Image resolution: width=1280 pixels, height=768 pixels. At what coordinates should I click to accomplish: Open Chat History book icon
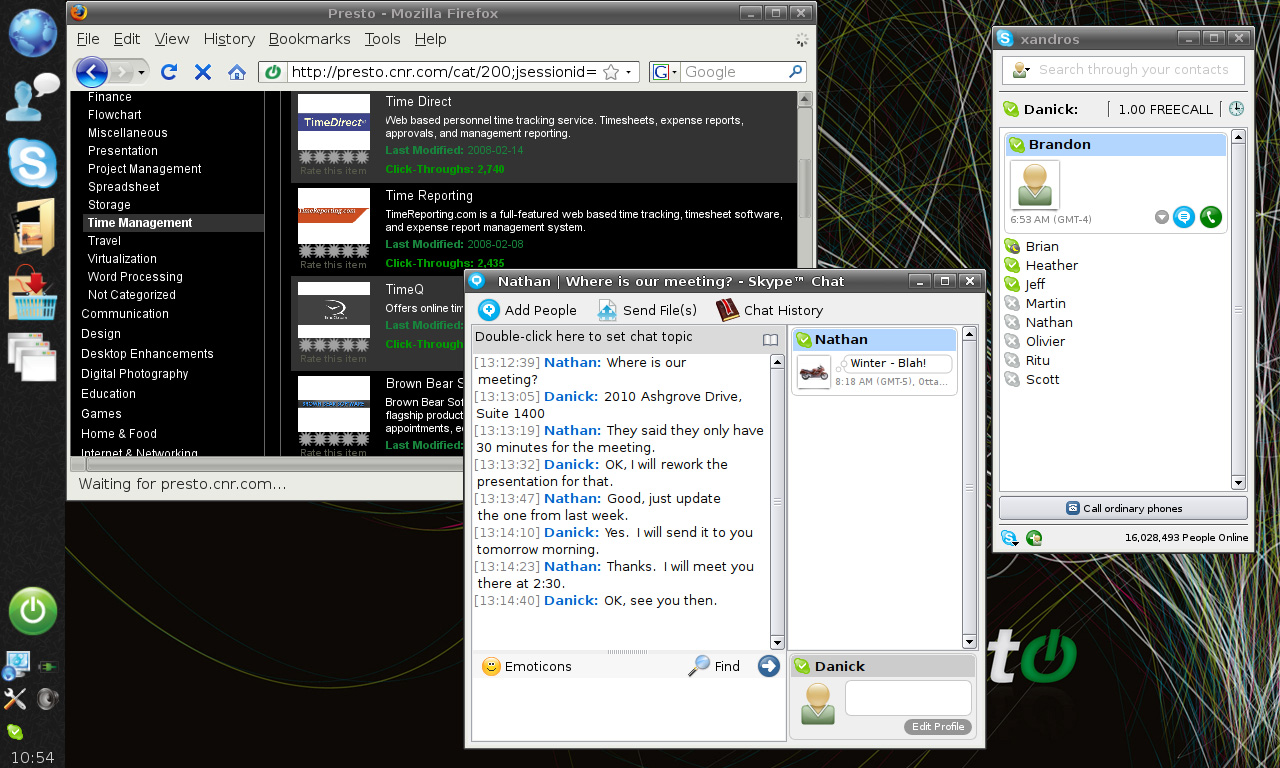[727, 310]
